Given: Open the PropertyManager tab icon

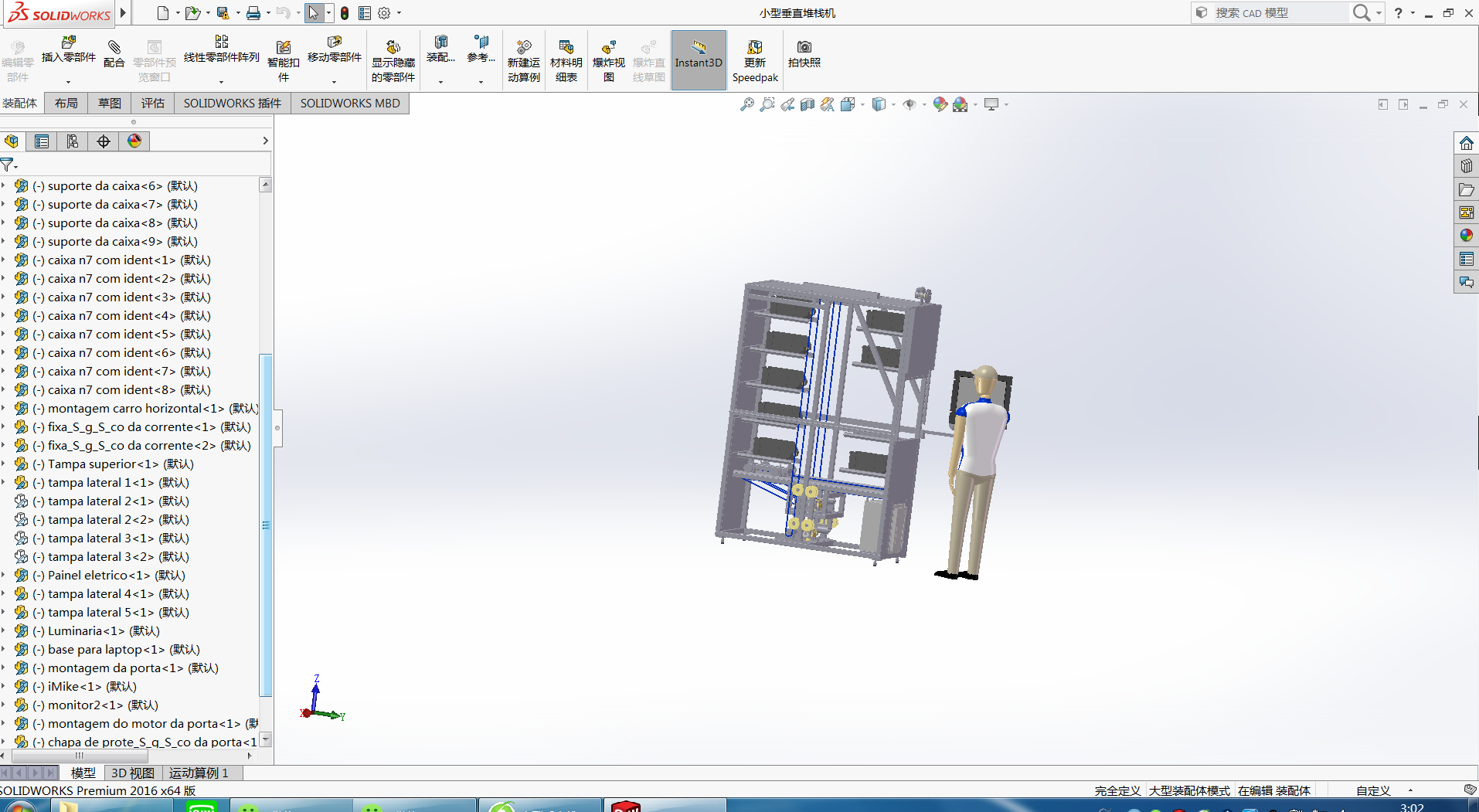Looking at the screenshot, I should (x=42, y=141).
